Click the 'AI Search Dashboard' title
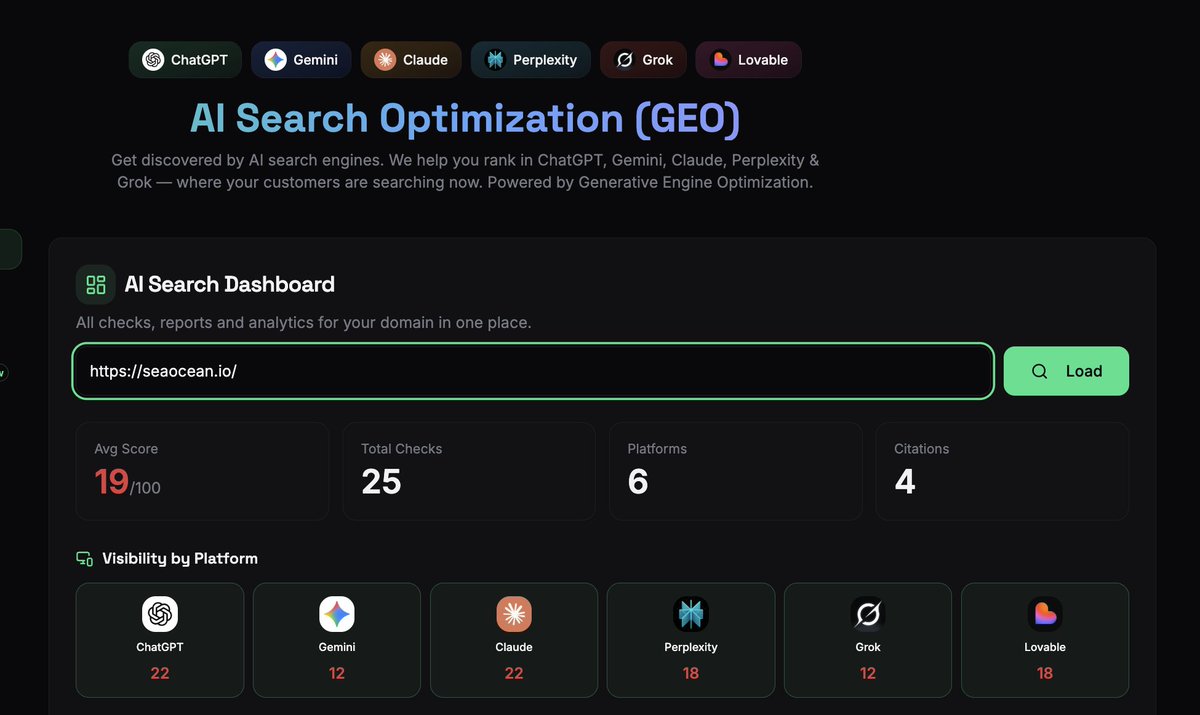1200x715 pixels. 229,285
